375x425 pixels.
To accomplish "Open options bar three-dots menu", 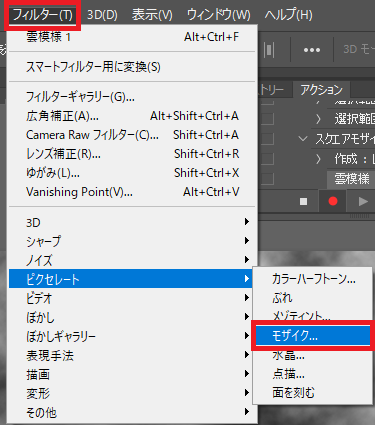I will pyautogui.click(x=312, y=50).
